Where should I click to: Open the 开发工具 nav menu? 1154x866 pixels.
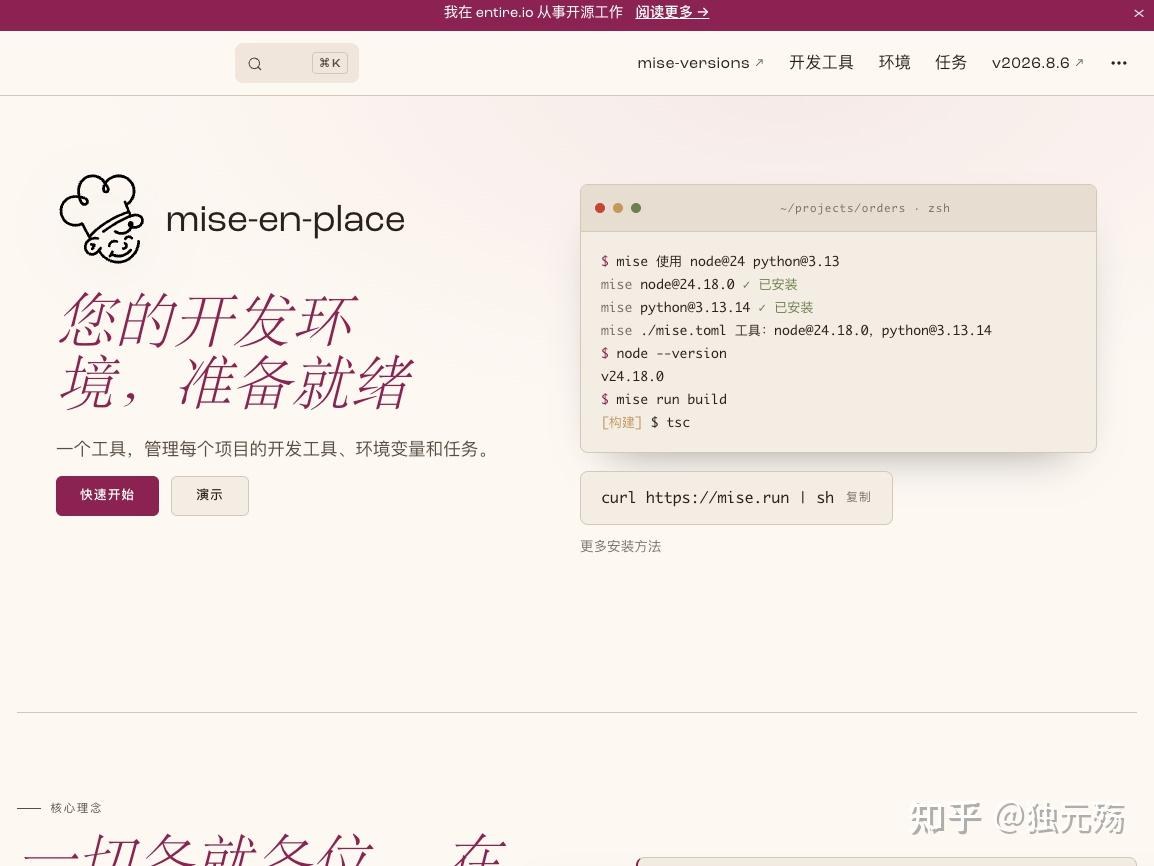(x=821, y=63)
